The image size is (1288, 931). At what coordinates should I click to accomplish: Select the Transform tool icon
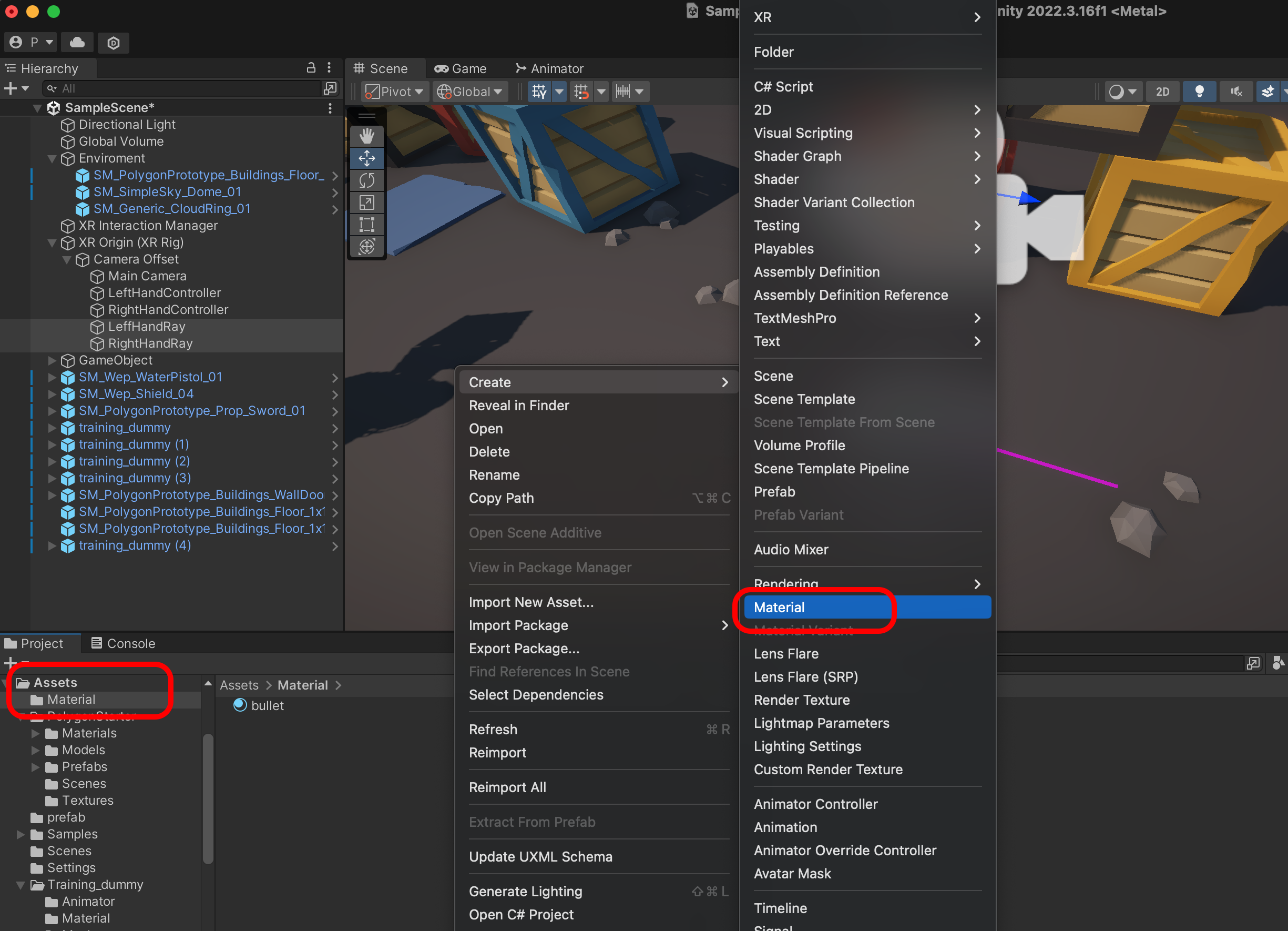tap(367, 247)
